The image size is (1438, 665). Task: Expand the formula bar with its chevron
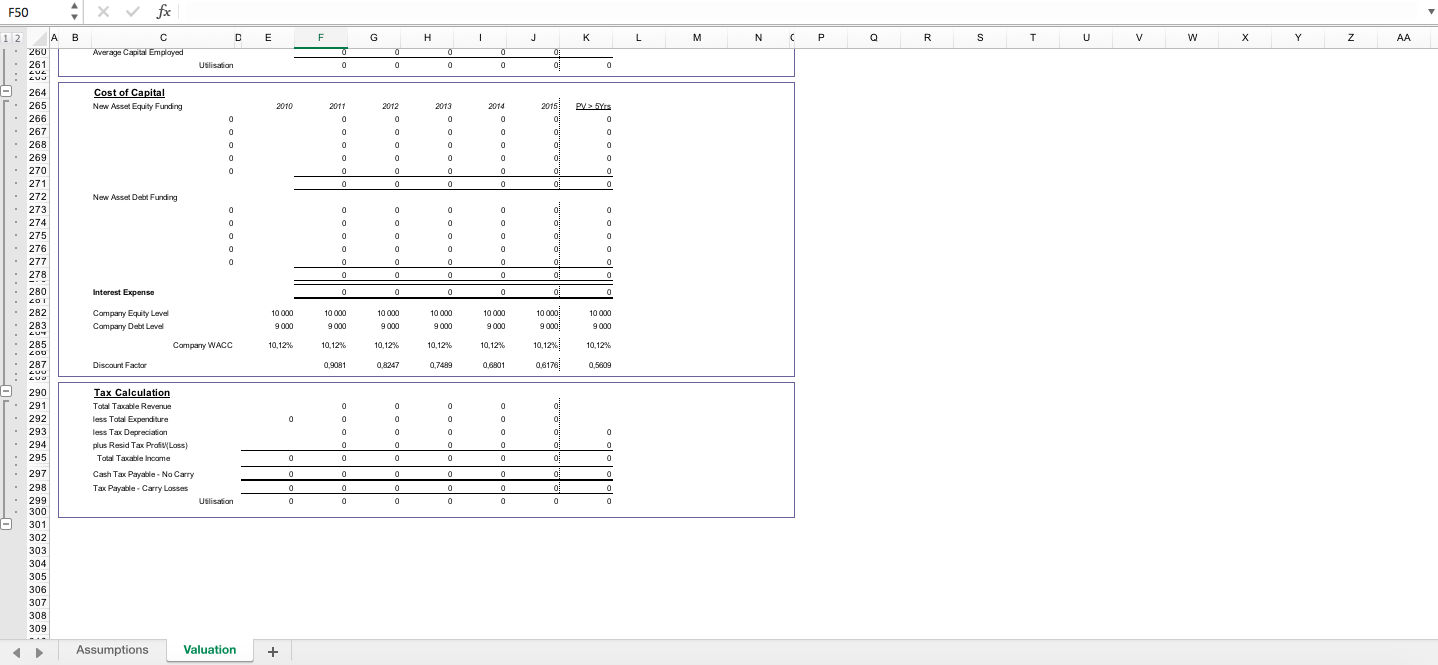coord(1430,12)
